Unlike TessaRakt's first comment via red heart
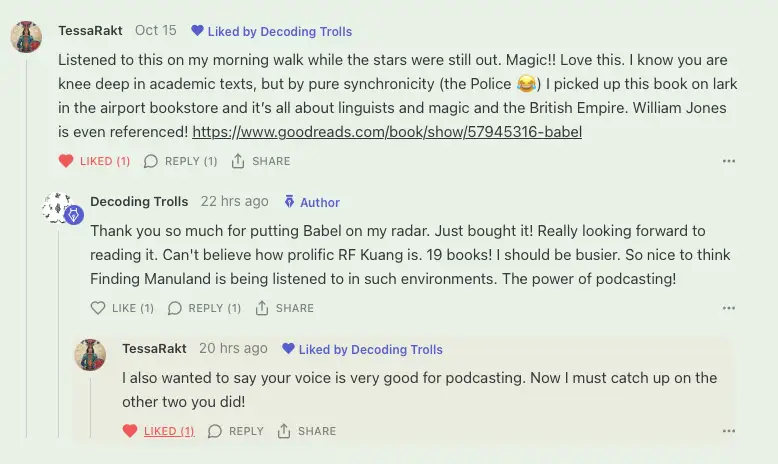 coord(66,161)
